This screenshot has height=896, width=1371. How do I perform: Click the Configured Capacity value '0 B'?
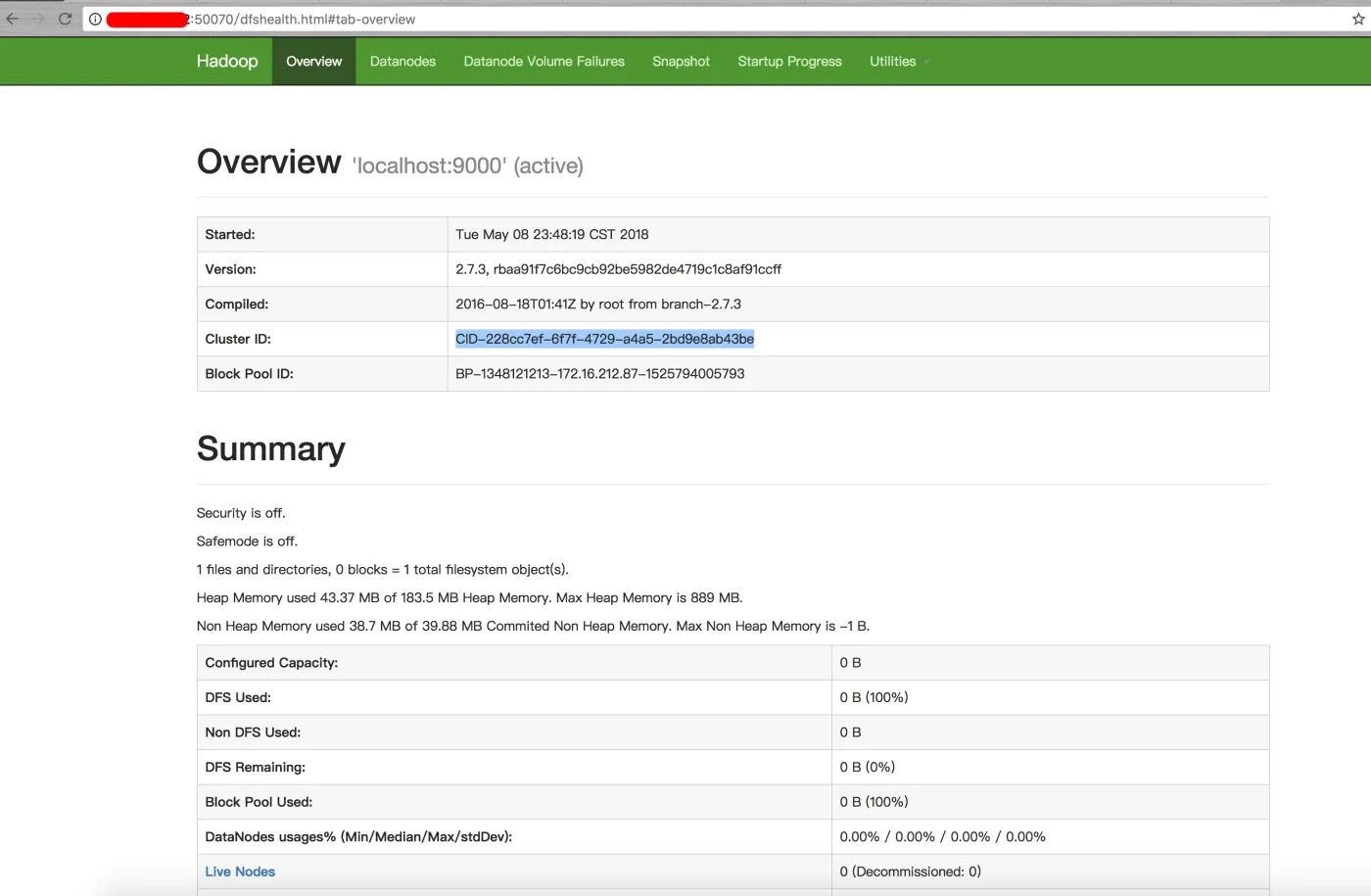[x=850, y=663]
